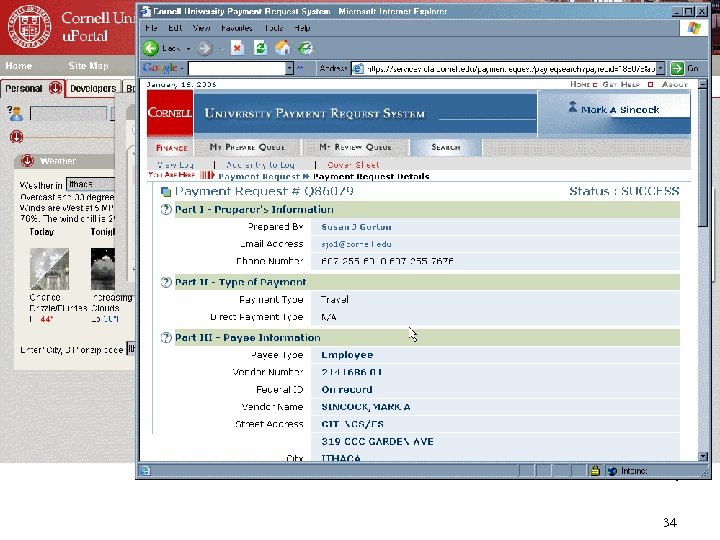This screenshot has width=720, height=540.
Task: Click Cornell seal logo in uPortal
Action: point(30,26)
